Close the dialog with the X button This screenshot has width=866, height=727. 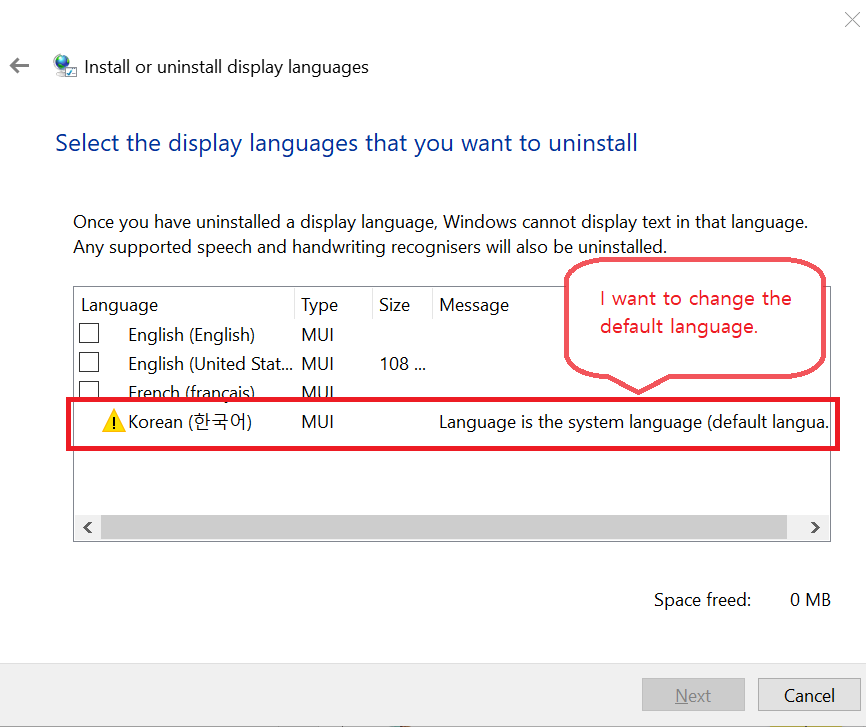click(852, 20)
